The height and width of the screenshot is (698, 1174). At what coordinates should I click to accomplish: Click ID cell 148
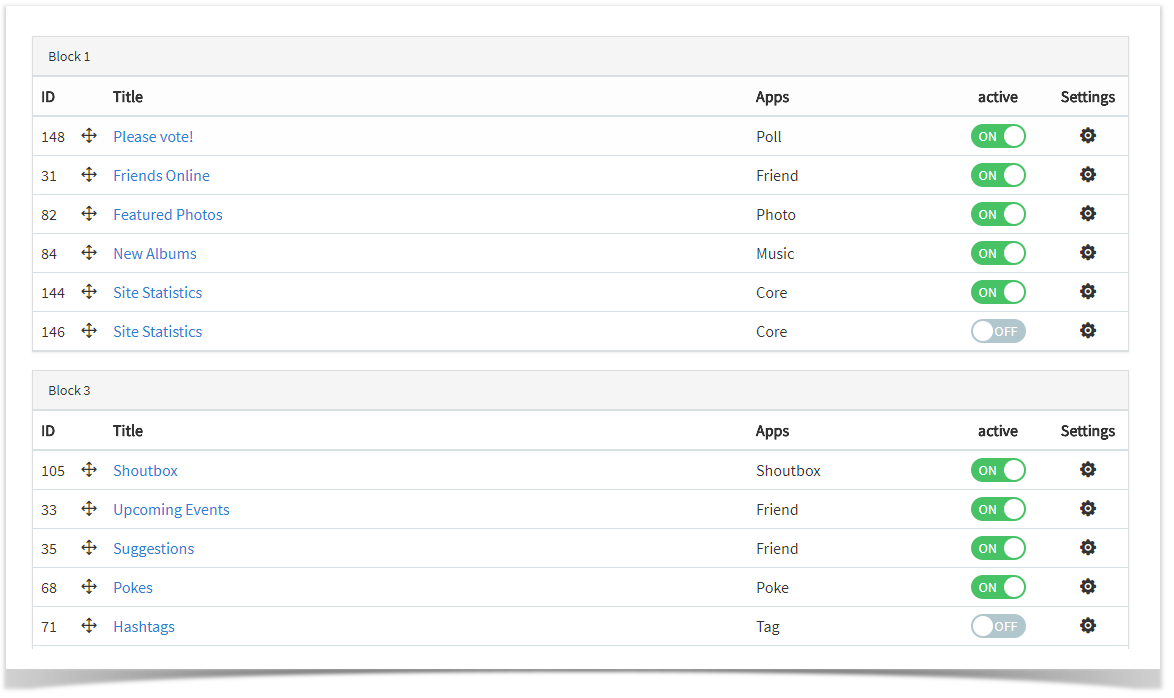53,137
